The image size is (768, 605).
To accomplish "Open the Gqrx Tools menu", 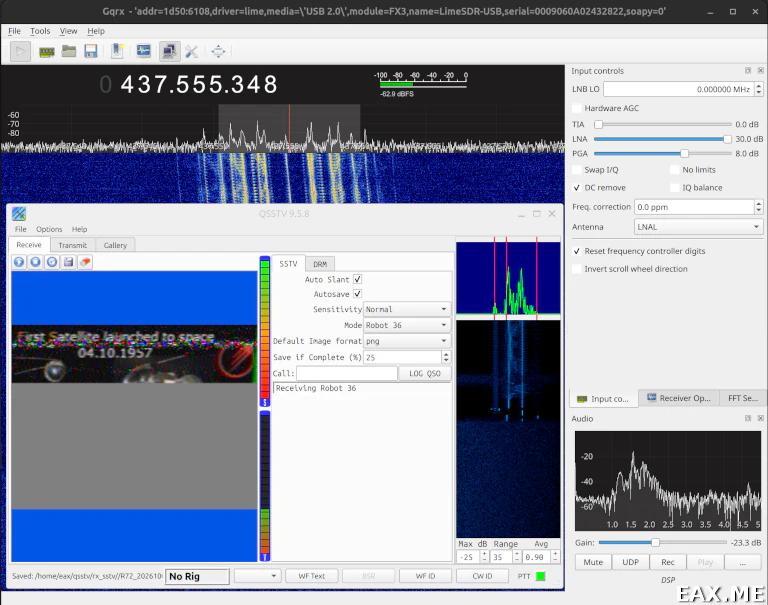I will (x=40, y=31).
